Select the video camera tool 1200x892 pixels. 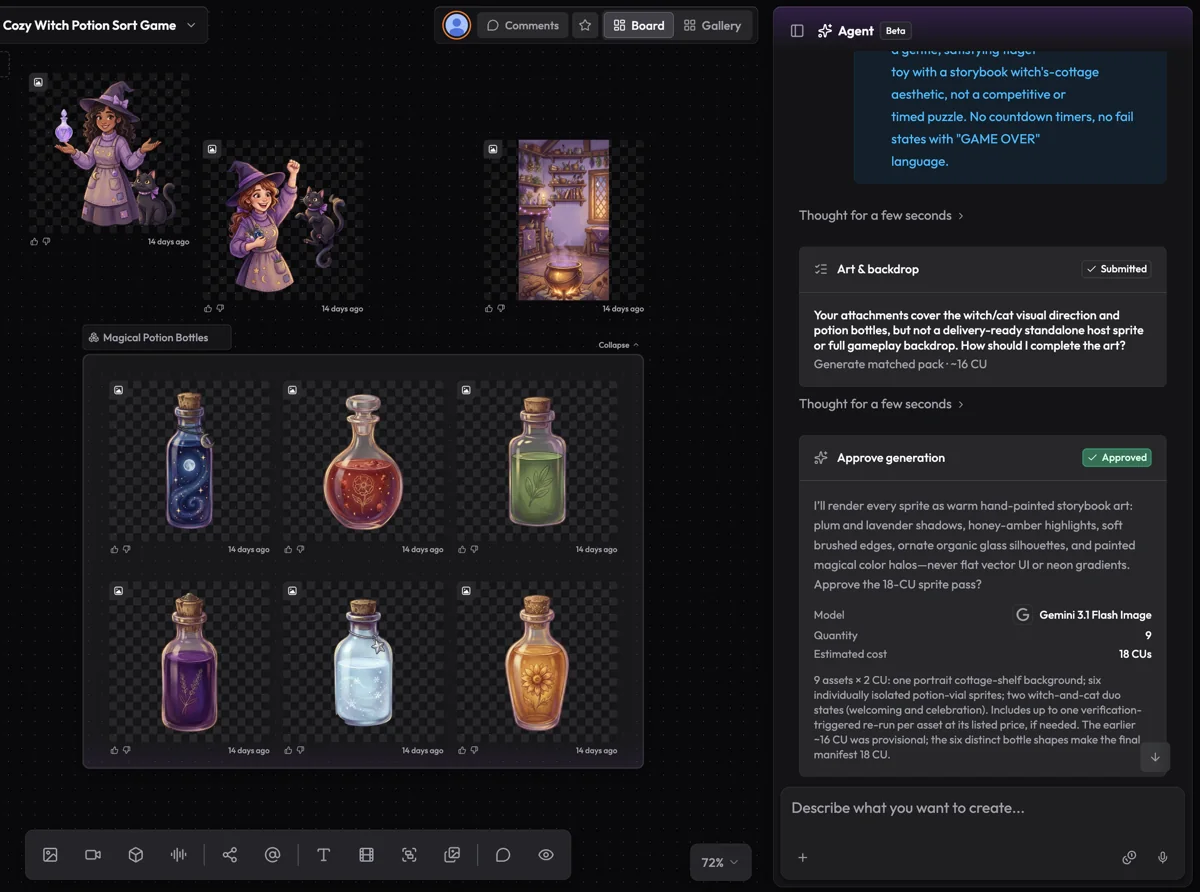[93, 855]
